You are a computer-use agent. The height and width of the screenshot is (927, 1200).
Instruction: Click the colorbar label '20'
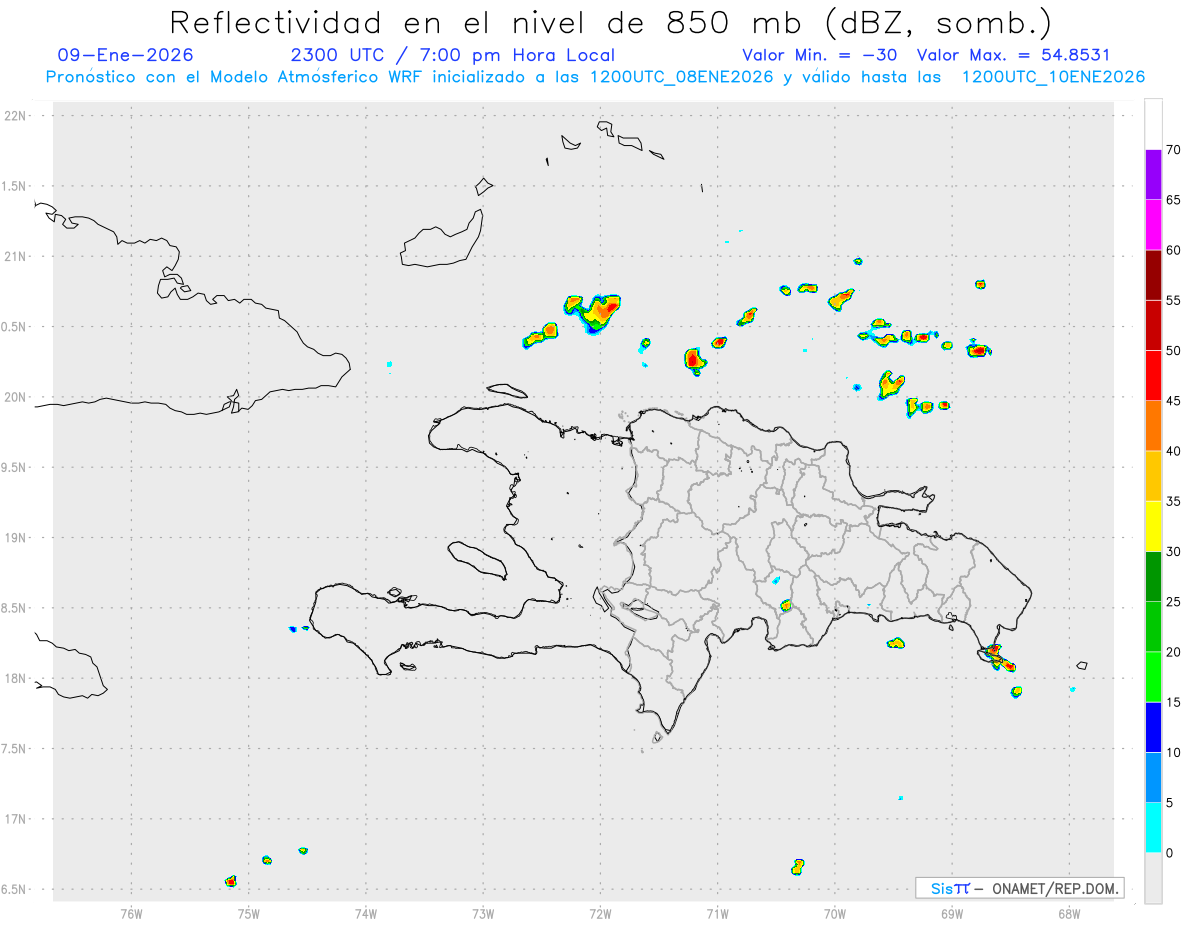click(1174, 652)
